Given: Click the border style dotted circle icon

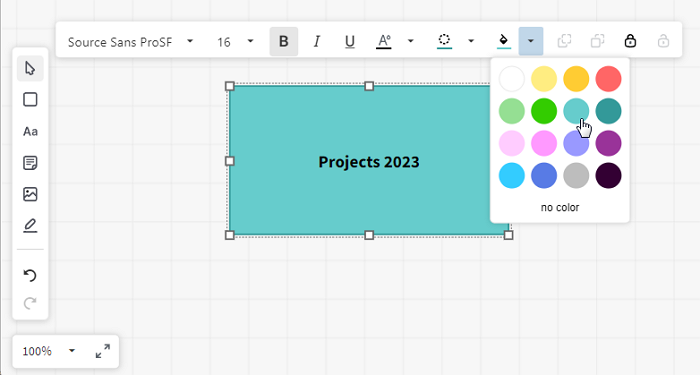Looking at the screenshot, I should coord(444,41).
